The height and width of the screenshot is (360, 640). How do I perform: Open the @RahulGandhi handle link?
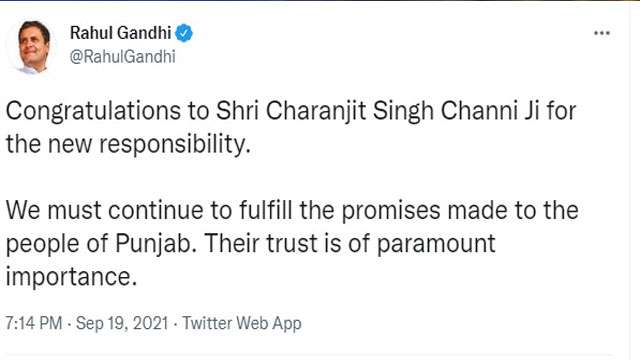coord(123,56)
